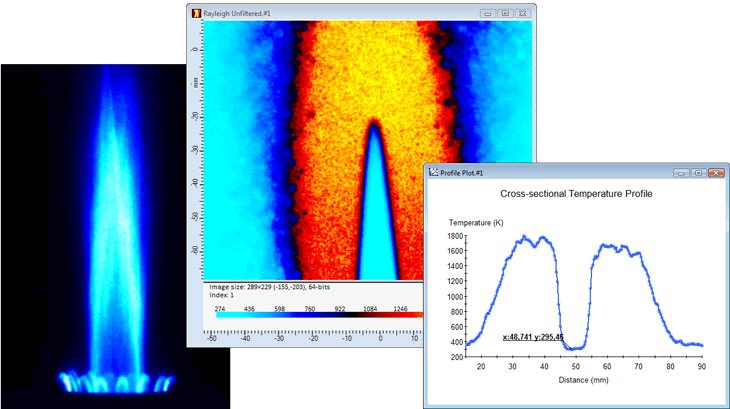Close the Rayleigh Unfiltered window
The height and width of the screenshot is (409, 730).
tap(525, 14)
